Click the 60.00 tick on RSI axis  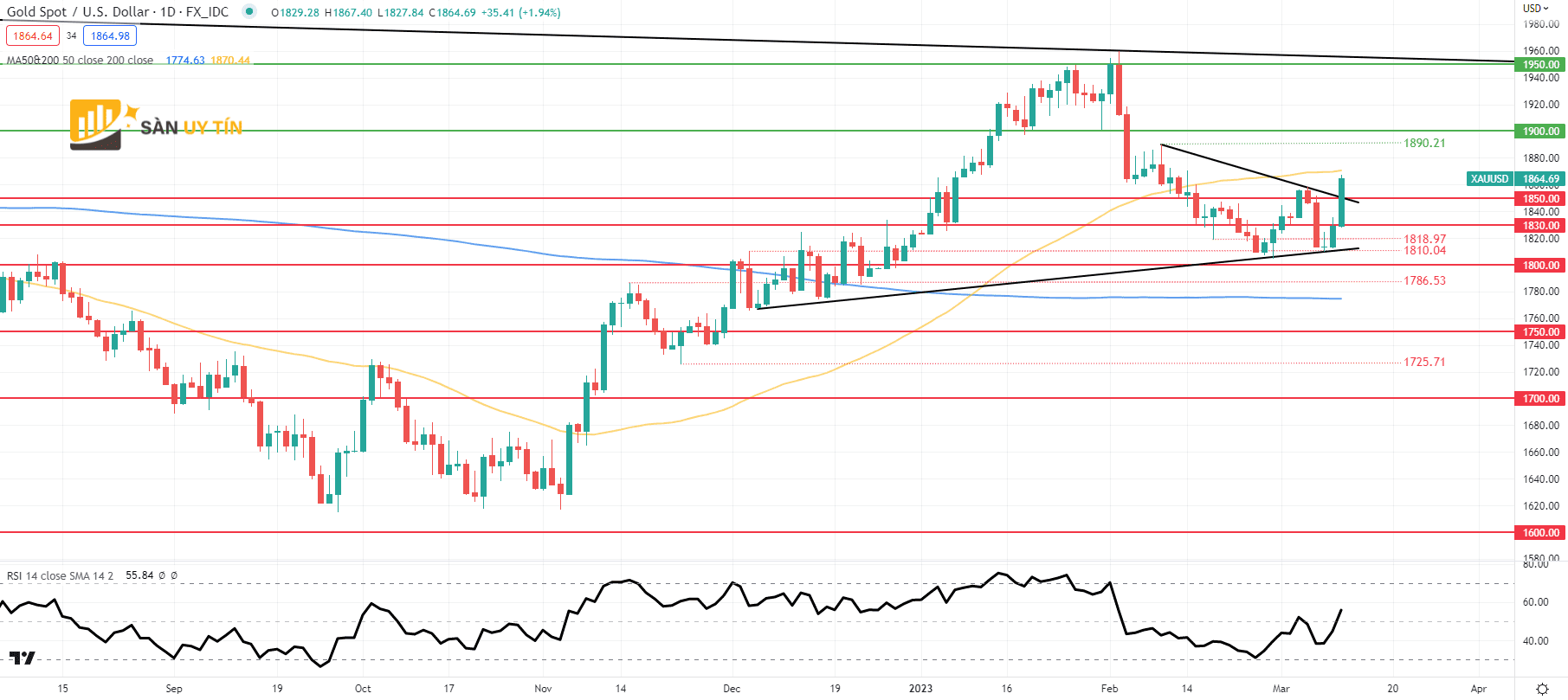pyautogui.click(x=1536, y=602)
